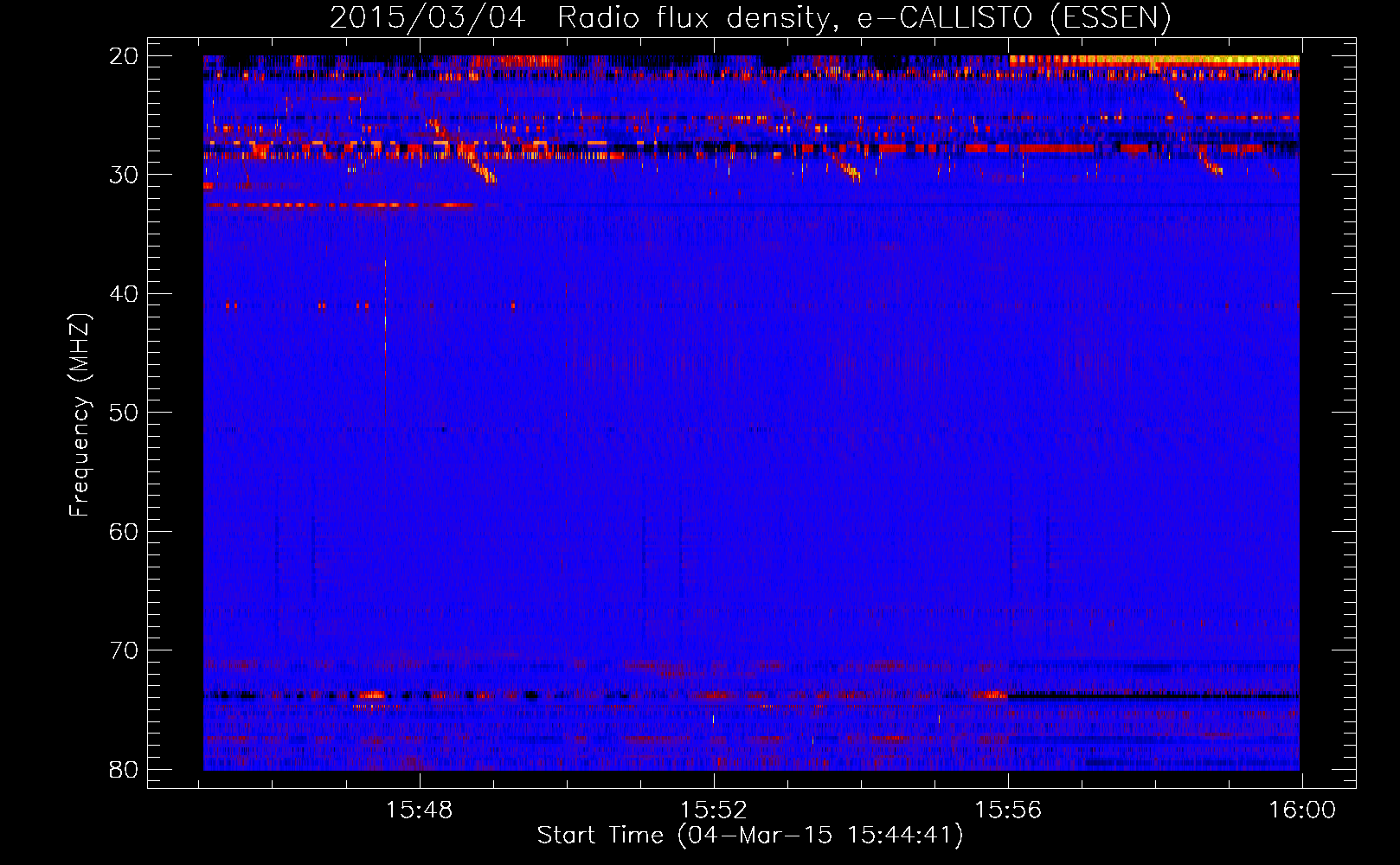Click the 15:56 time tick label

click(x=1008, y=811)
